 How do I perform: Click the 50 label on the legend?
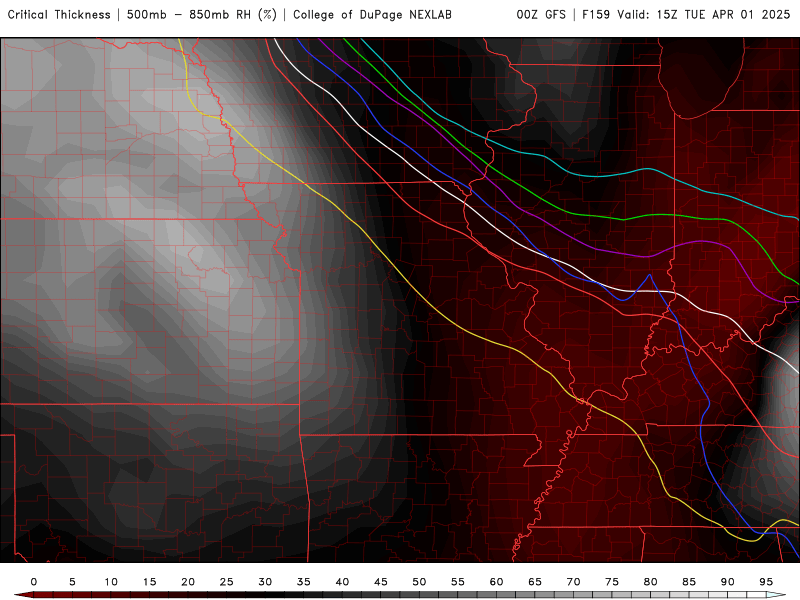point(419,582)
